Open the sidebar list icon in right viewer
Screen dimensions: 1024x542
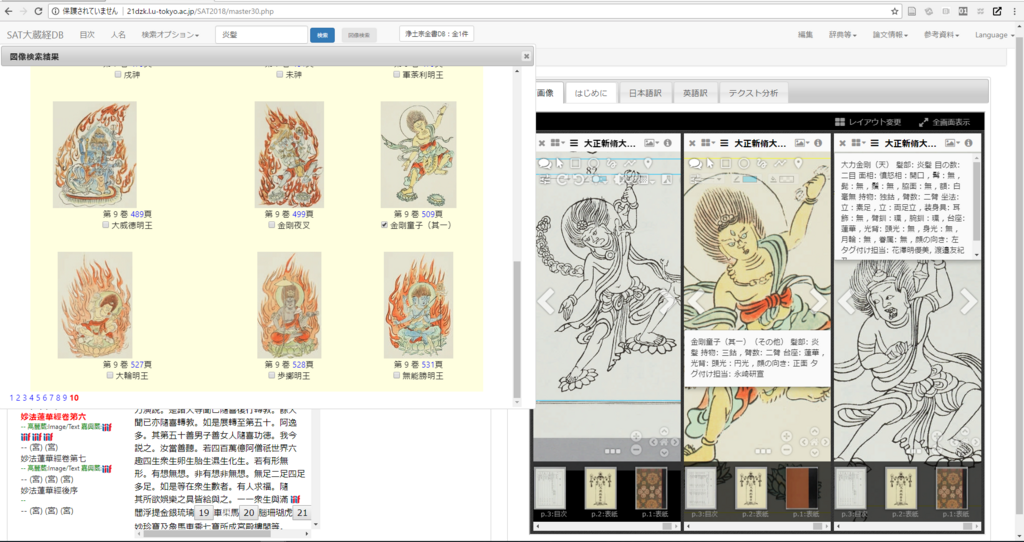coord(874,143)
